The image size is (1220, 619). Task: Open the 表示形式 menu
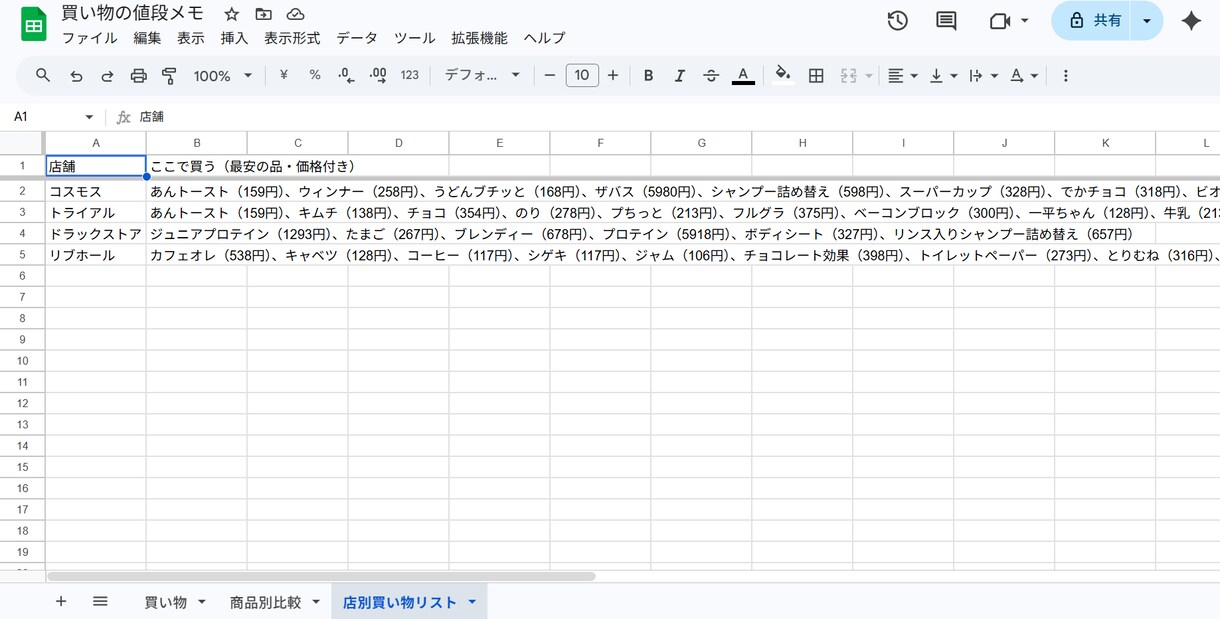coord(292,38)
